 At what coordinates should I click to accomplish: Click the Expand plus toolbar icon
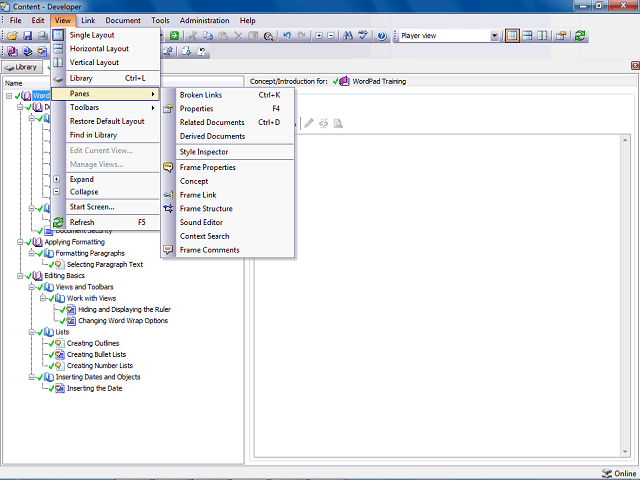coord(319,36)
